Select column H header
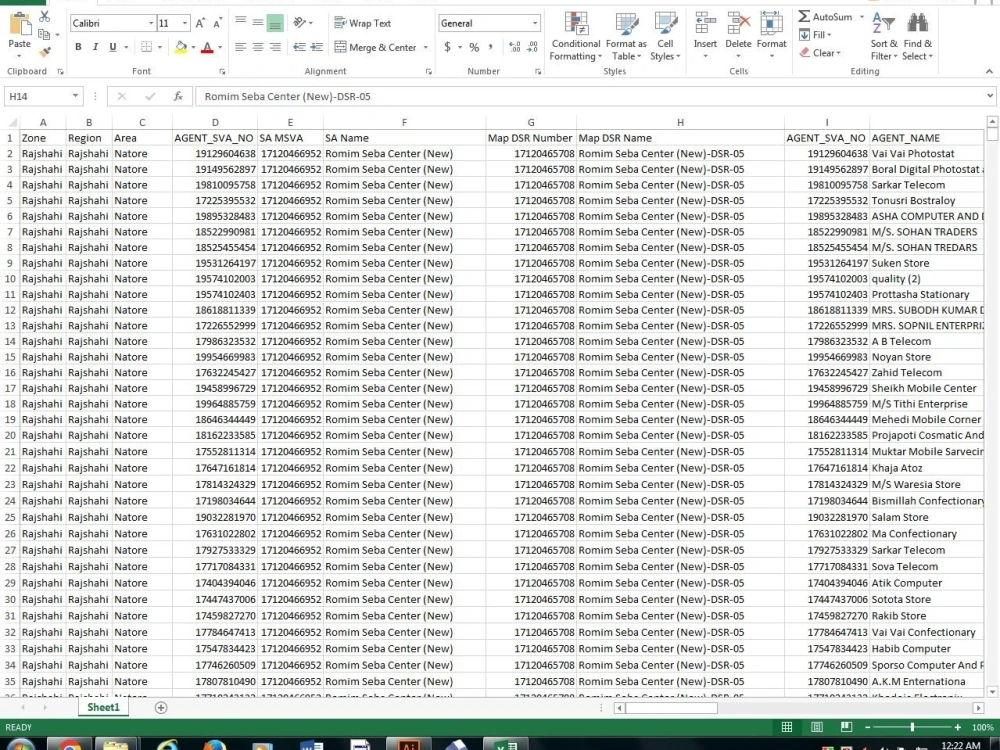The width and height of the screenshot is (1000, 750). (x=680, y=122)
